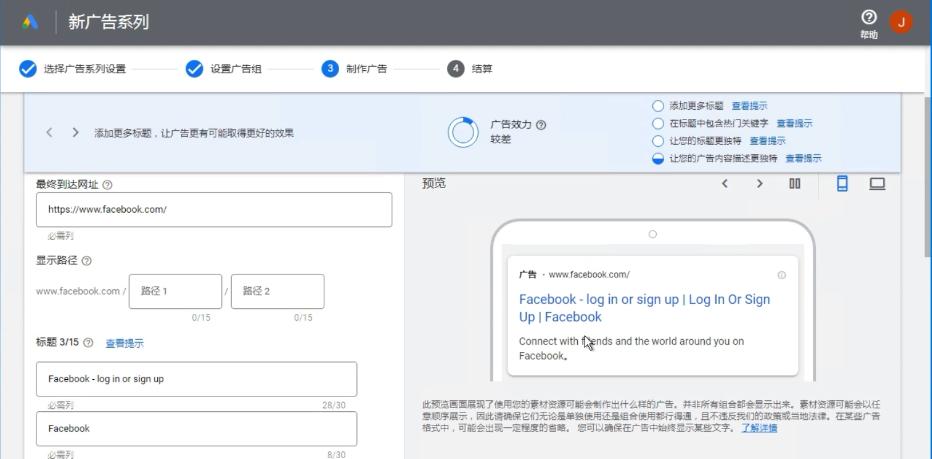The width and height of the screenshot is (932, 459).
Task: Click preview URL www.facebook.com/
Action: click(x=589, y=275)
